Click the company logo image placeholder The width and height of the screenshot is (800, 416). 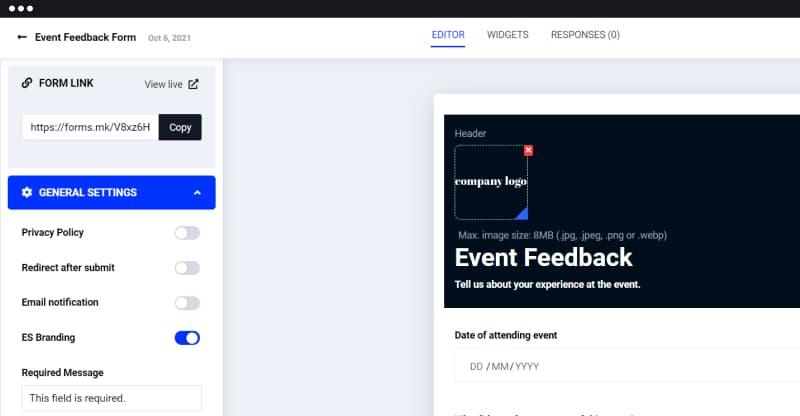(491, 182)
